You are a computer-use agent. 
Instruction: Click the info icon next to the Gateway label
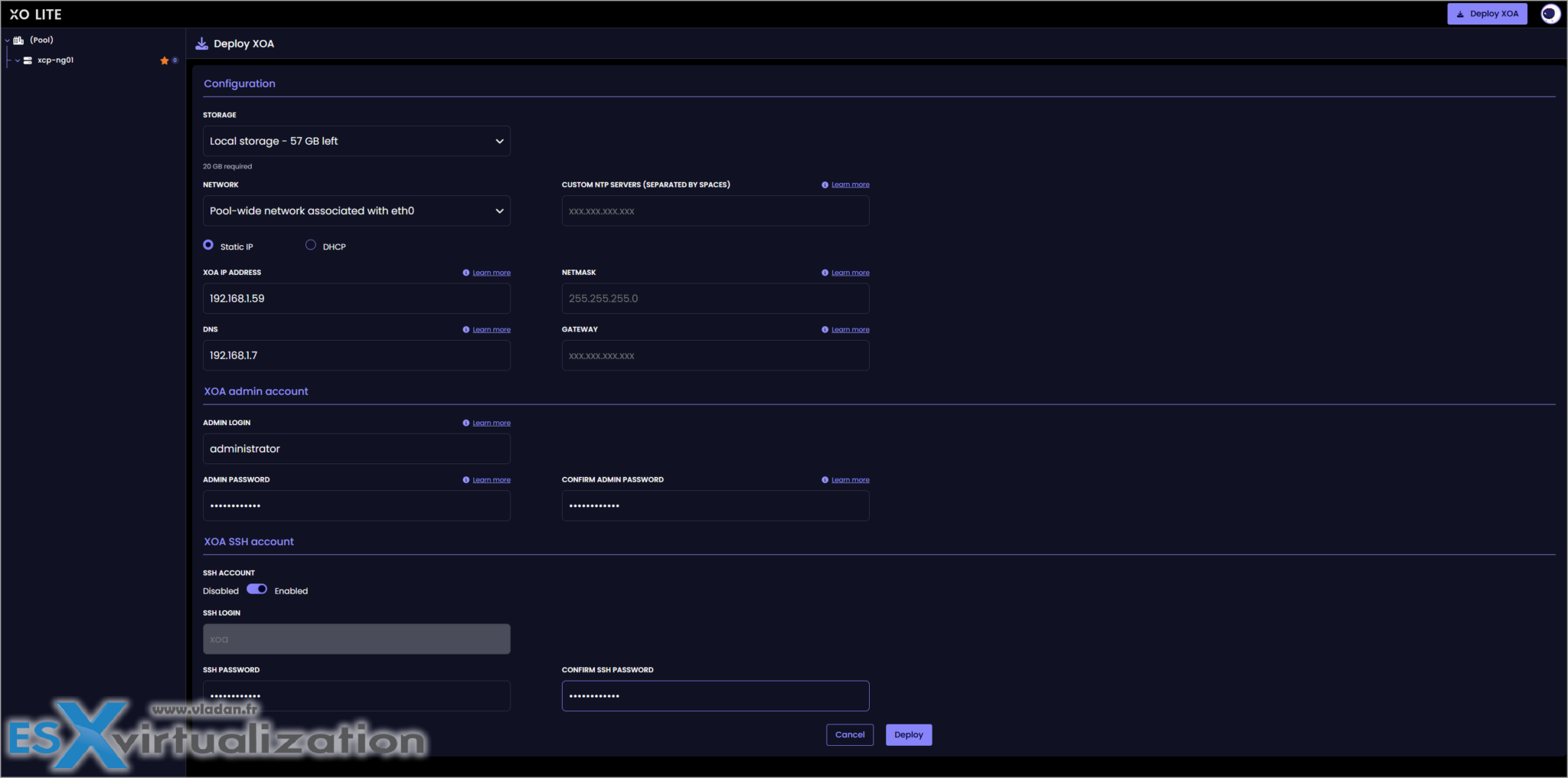[x=825, y=329]
